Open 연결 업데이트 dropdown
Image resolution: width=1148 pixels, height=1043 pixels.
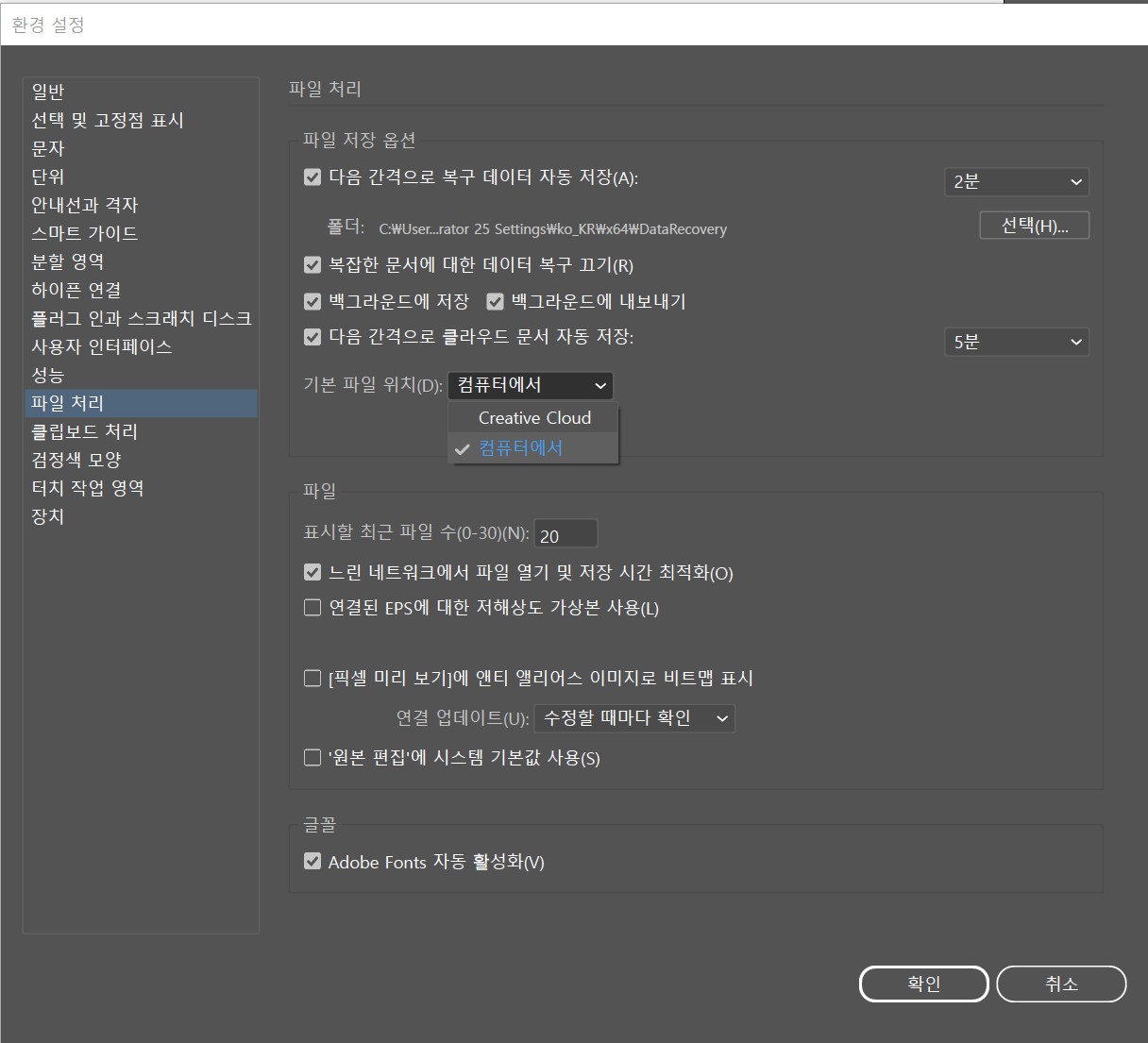634,718
